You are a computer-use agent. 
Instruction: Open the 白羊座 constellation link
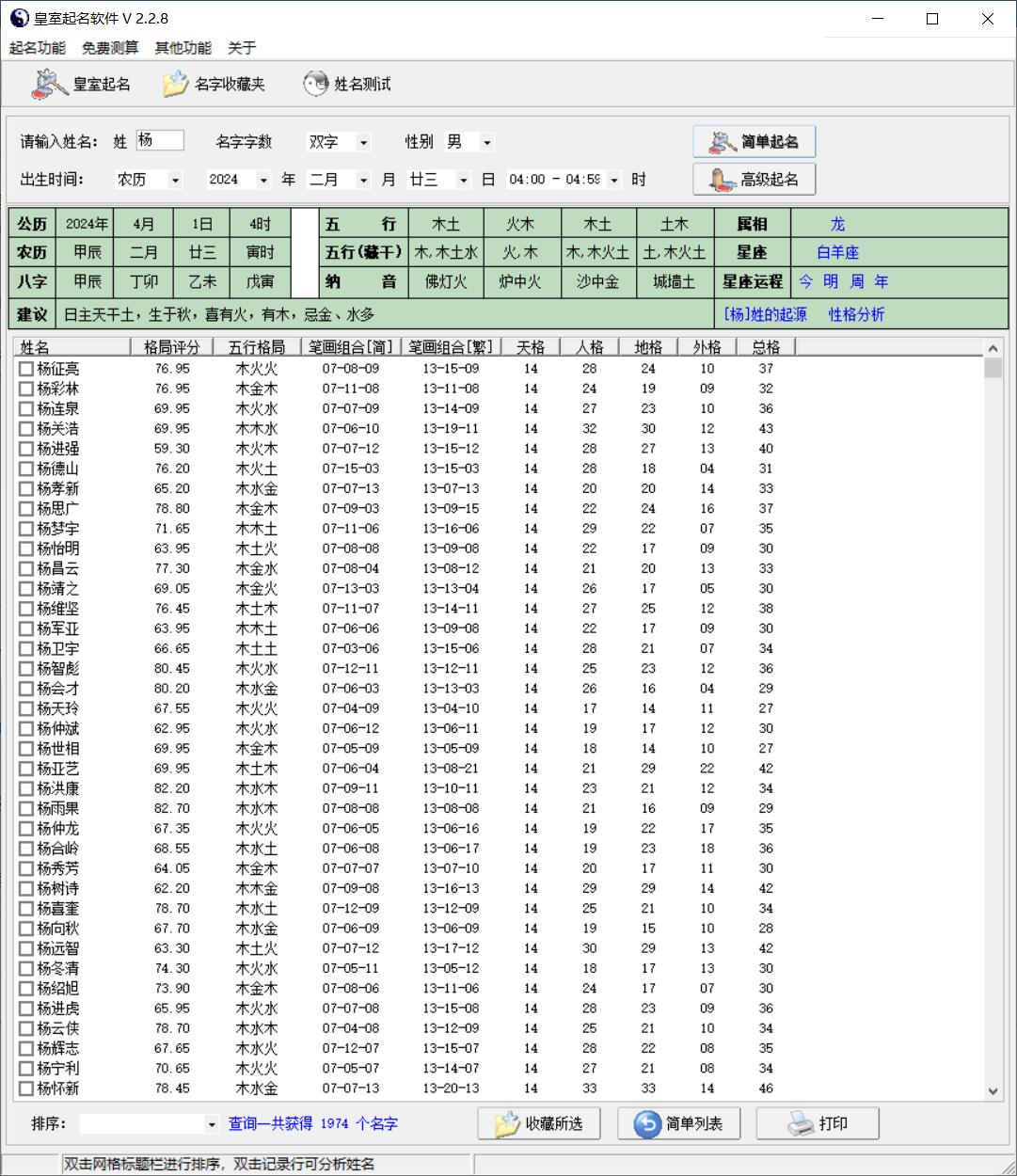[x=838, y=253]
